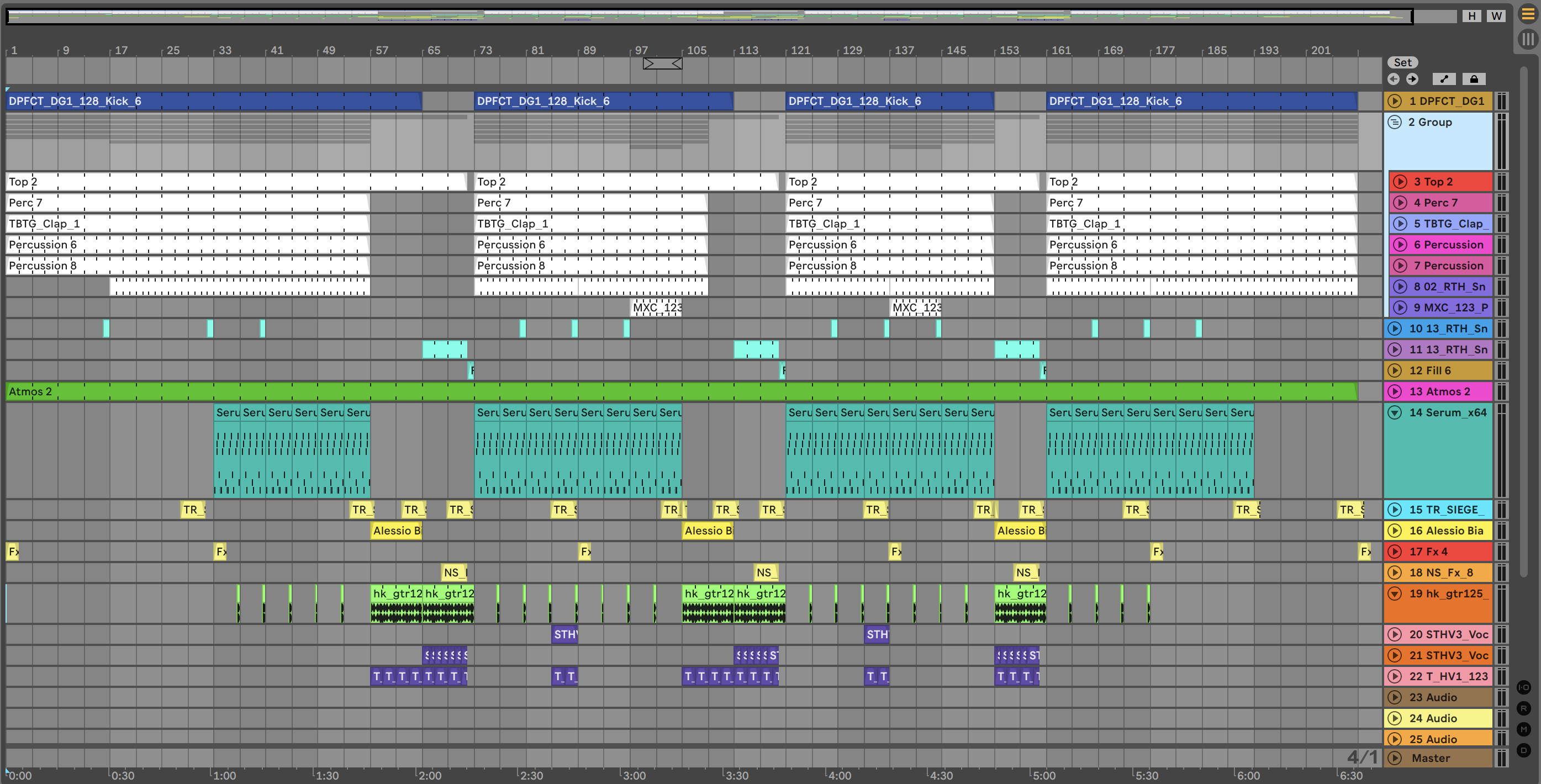The image size is (1541, 784).
Task: Click the W optimize arrangement width button
Action: coord(1496,16)
